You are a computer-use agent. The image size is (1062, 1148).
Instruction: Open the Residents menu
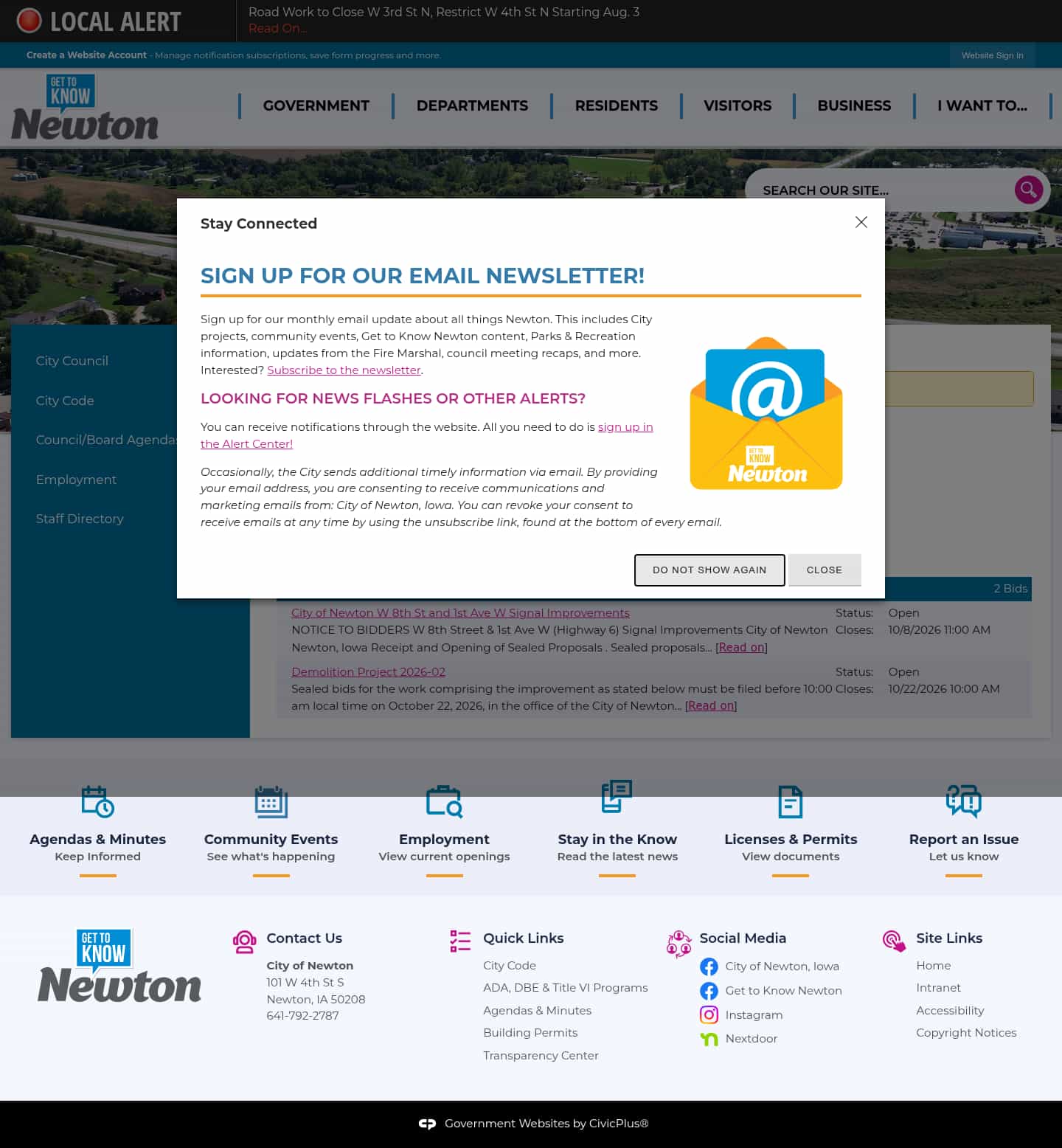[617, 106]
